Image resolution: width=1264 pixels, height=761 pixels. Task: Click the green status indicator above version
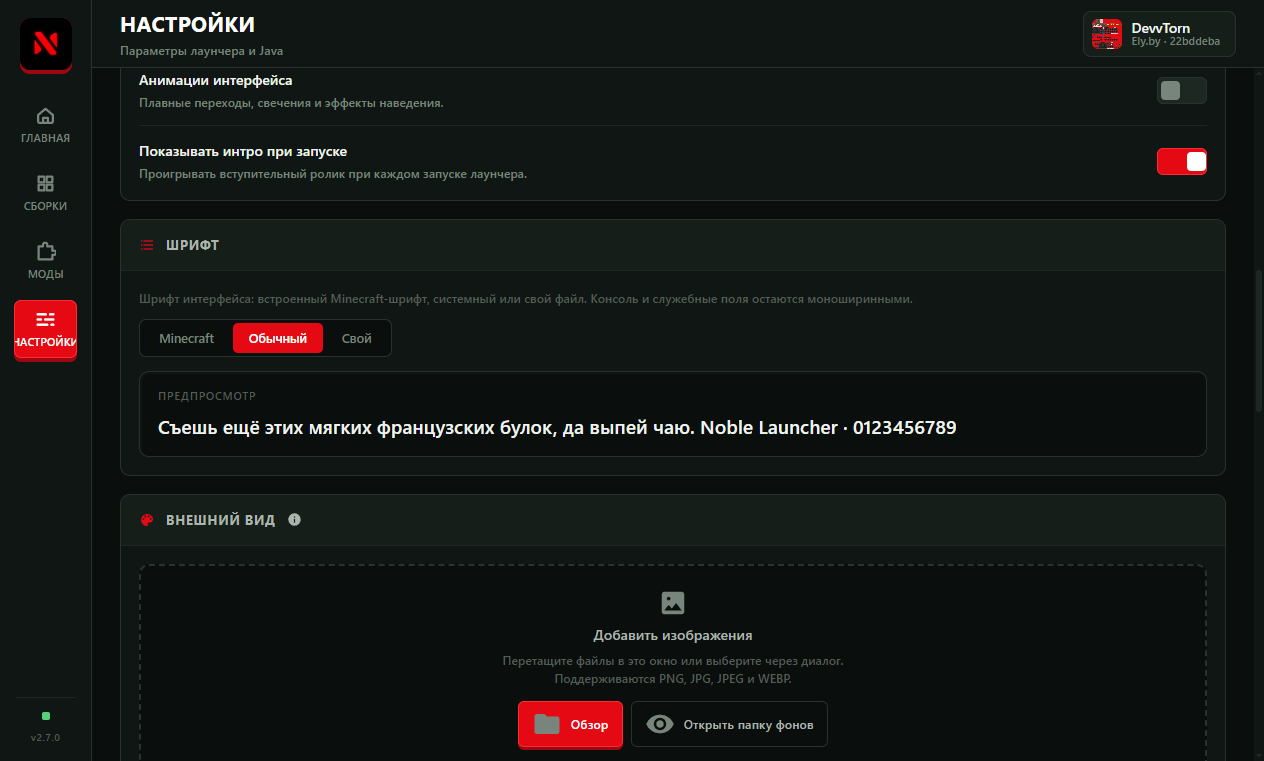[x=46, y=716]
